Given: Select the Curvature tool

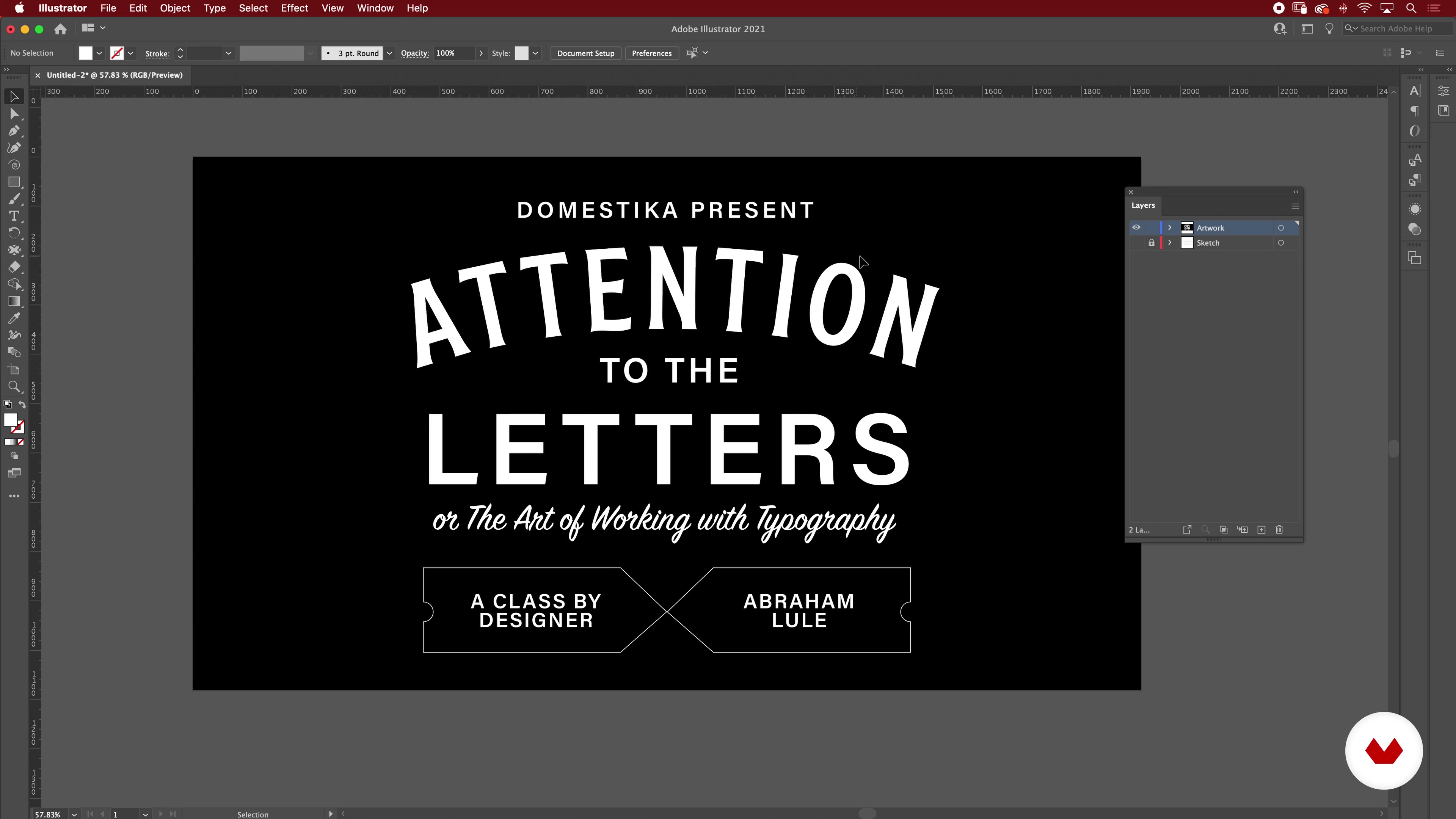Looking at the screenshot, I should coord(14,148).
